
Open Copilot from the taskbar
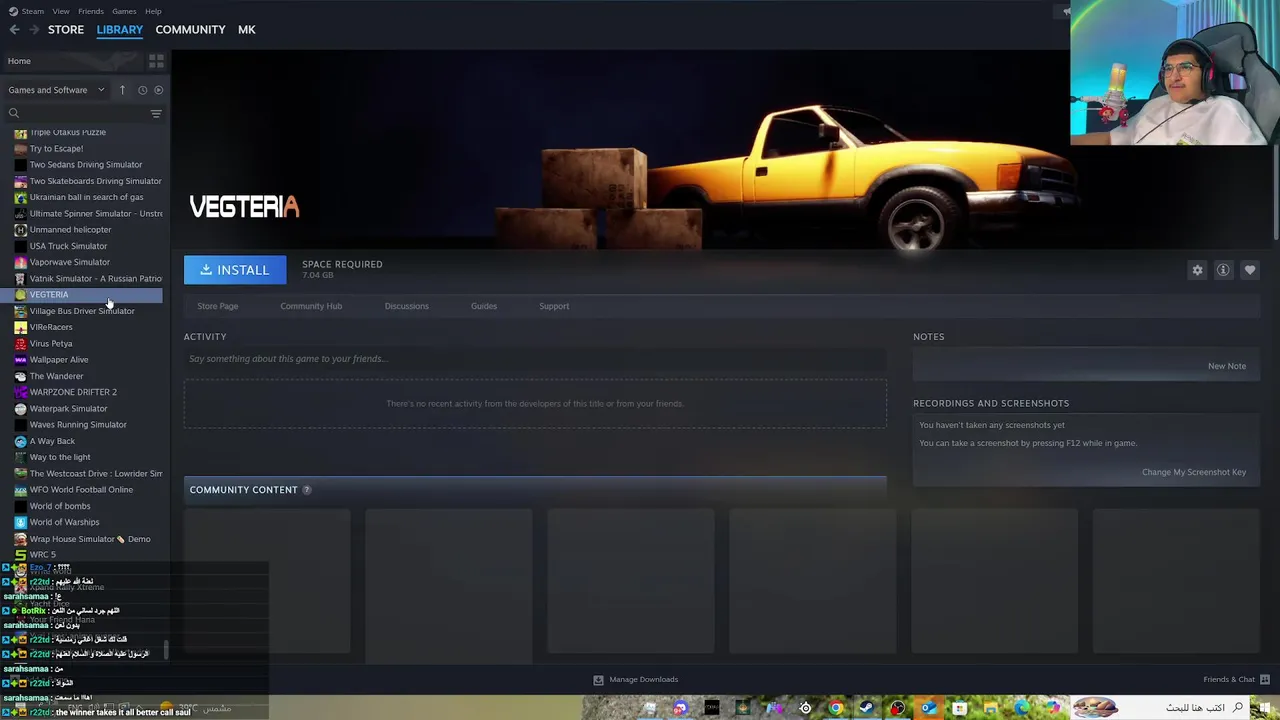click(1053, 708)
